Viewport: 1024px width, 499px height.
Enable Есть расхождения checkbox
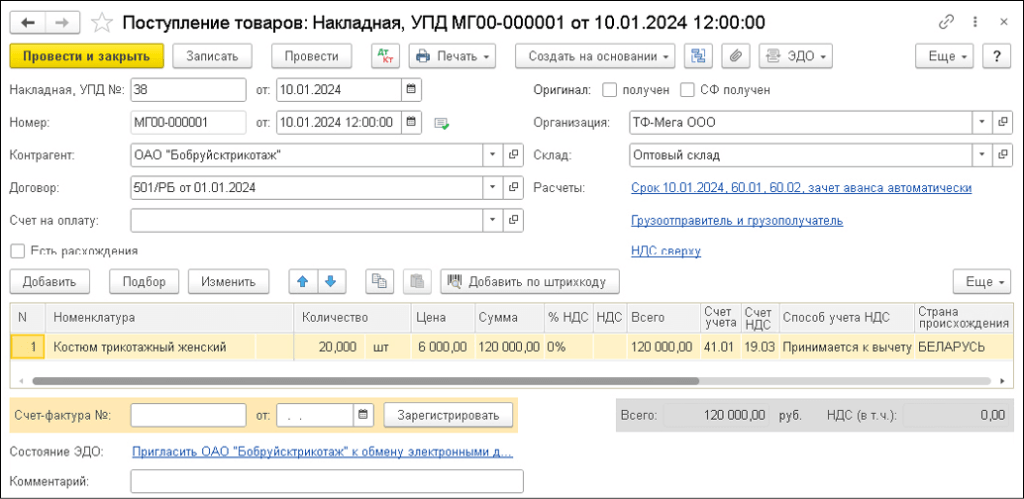tap(18, 251)
